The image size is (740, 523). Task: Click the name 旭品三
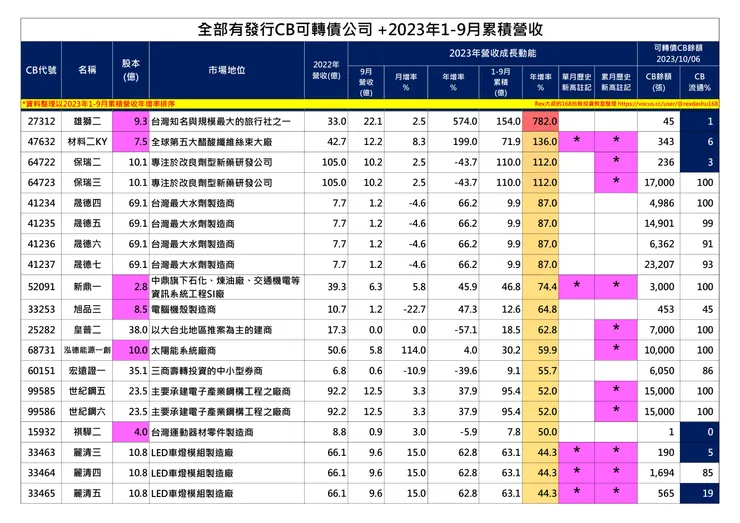(x=87, y=309)
